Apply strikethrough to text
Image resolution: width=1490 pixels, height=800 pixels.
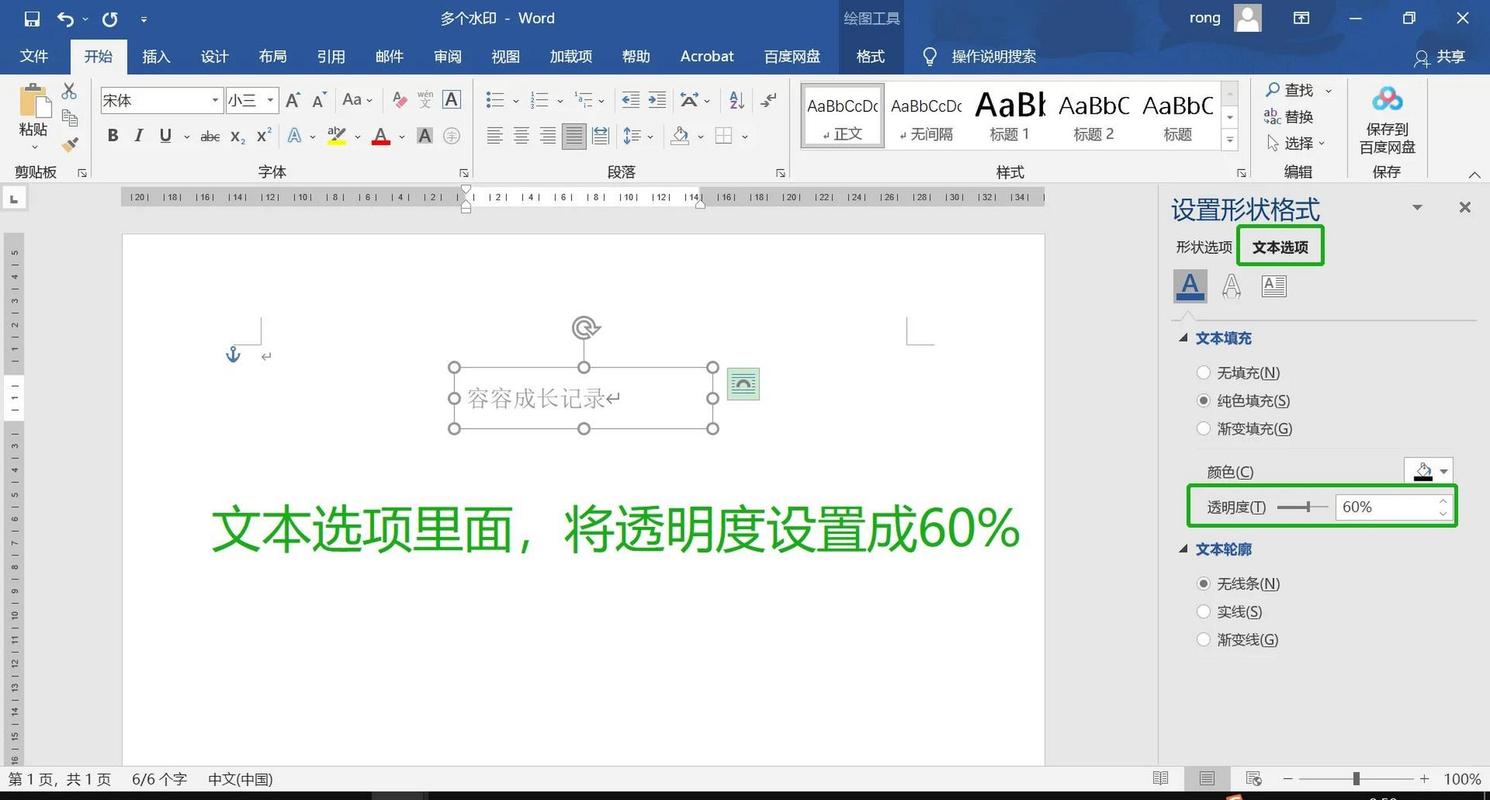coord(210,136)
